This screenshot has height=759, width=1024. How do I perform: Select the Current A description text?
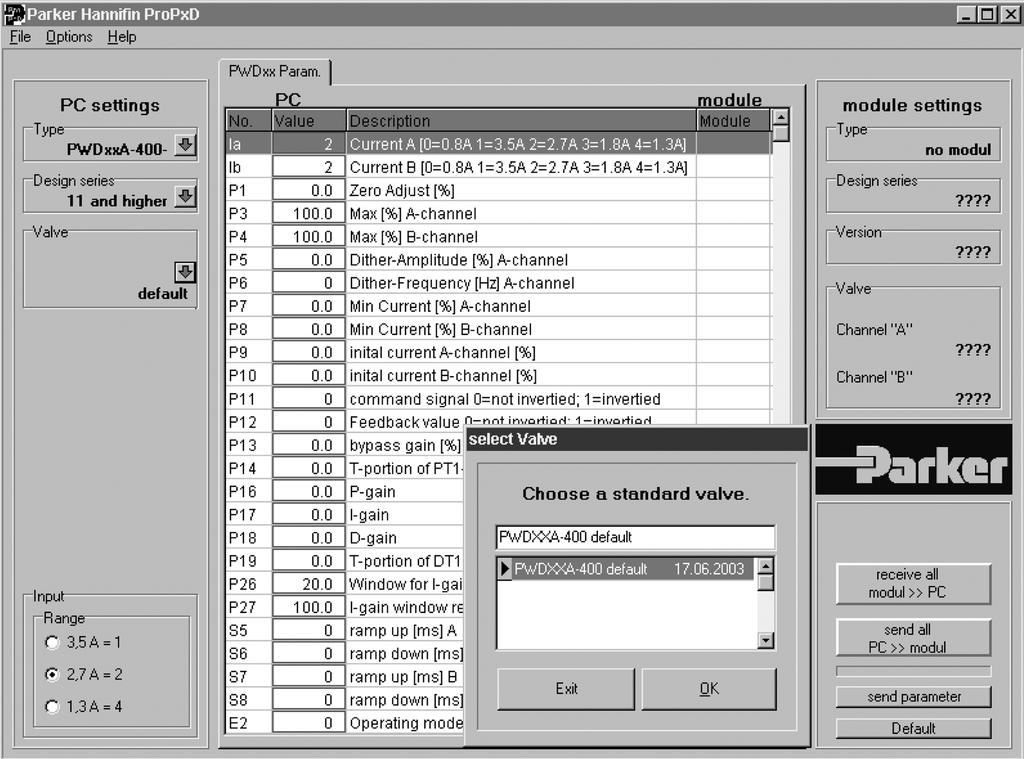click(x=518, y=144)
